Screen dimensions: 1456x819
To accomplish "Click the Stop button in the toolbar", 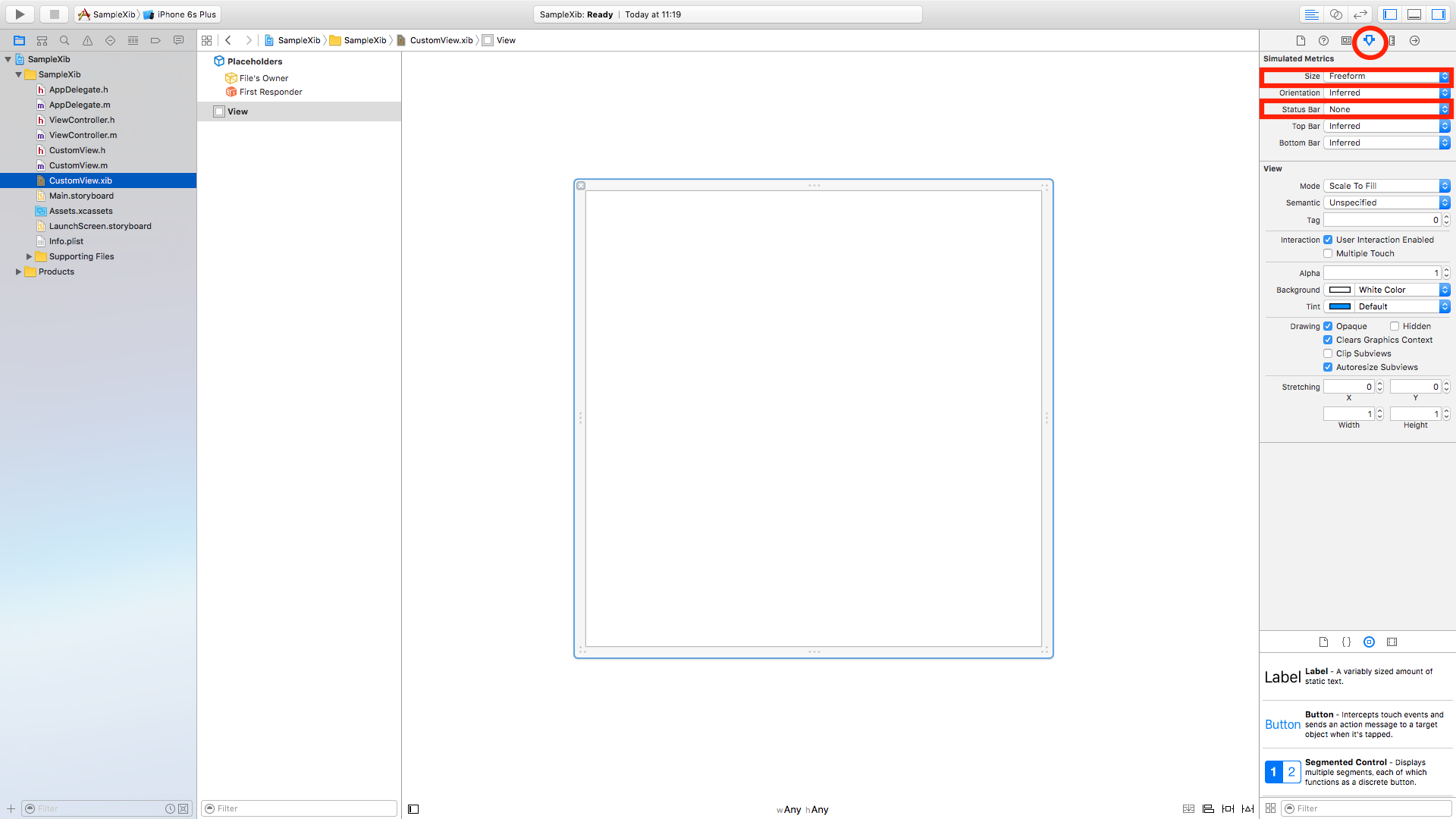I will [x=53, y=14].
